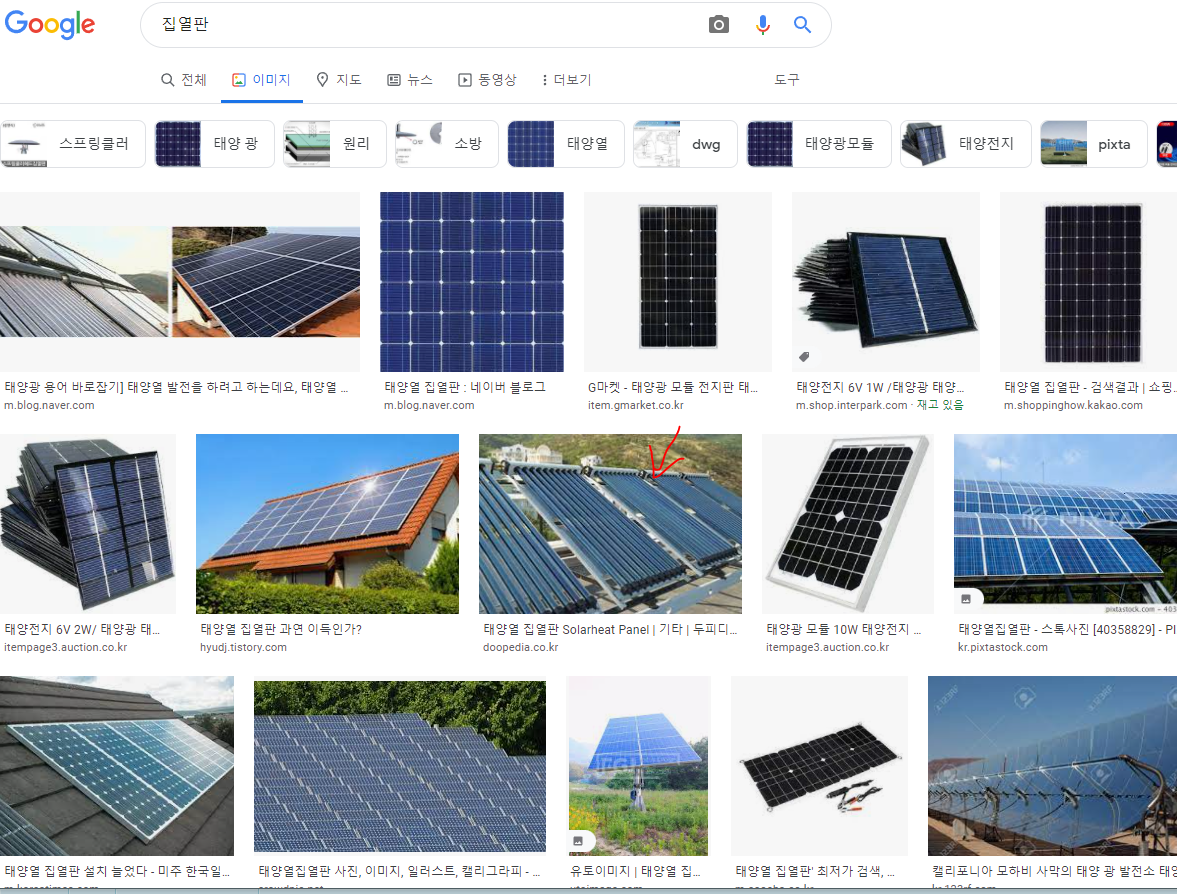Screen dimensions: 1177x894
Task: Open the m.shop.interpark.com source link
Action: point(852,405)
